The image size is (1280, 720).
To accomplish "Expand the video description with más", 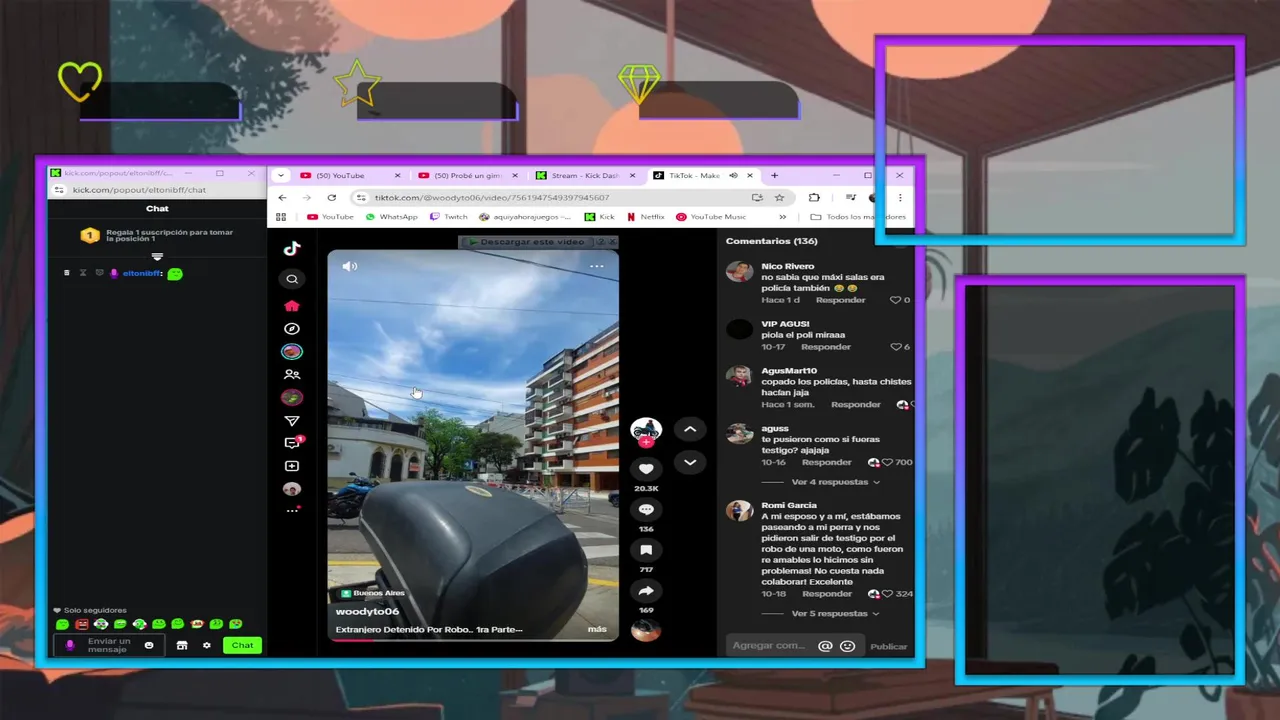I will pyautogui.click(x=597, y=630).
